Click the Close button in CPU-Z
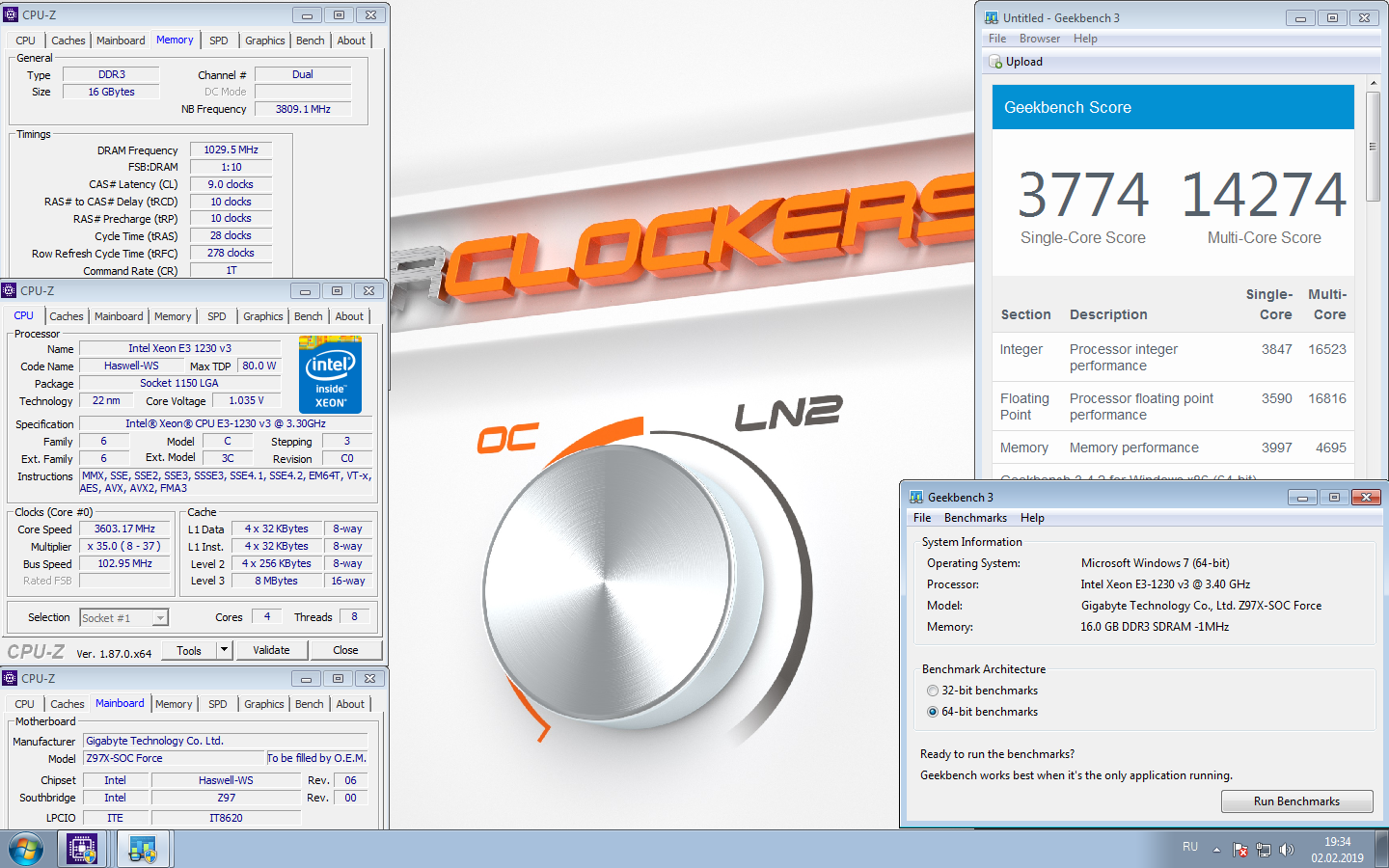This screenshot has height=868, width=1389. coord(345,650)
